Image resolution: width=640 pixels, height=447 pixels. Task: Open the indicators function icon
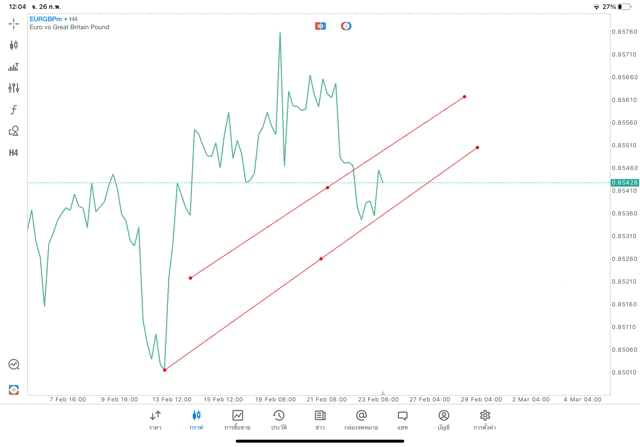tap(14, 110)
